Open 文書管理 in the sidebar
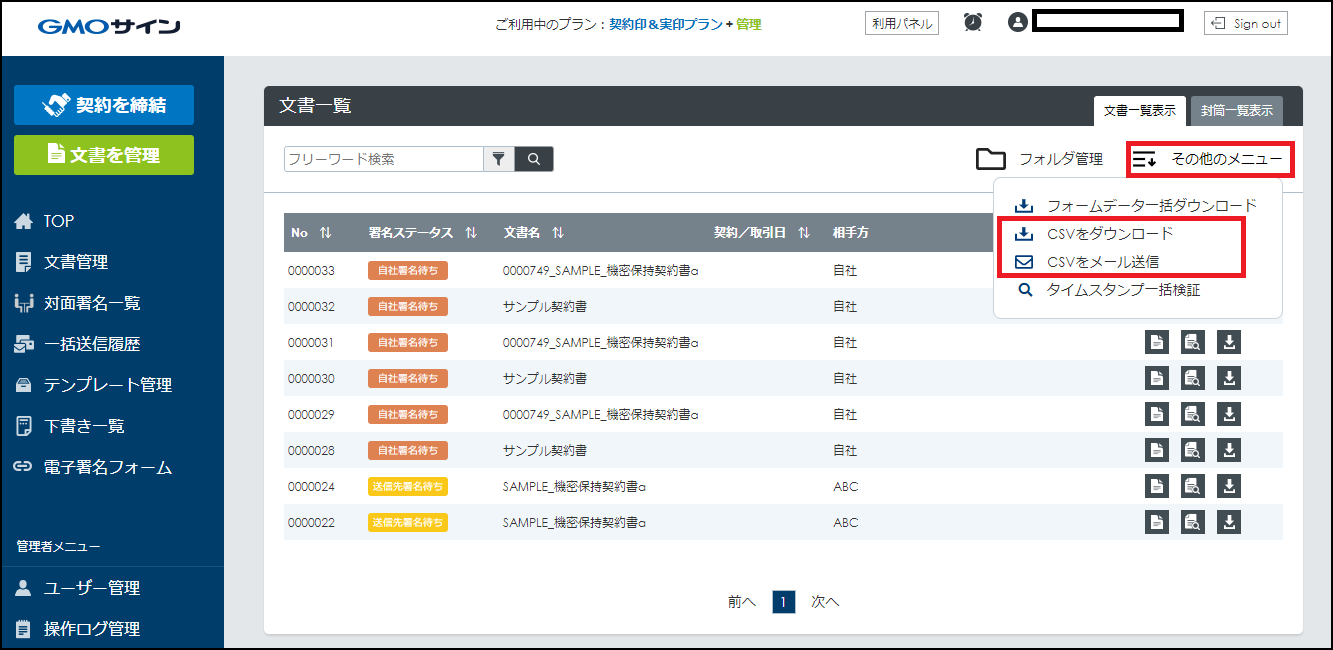1333x650 pixels. tap(62, 262)
